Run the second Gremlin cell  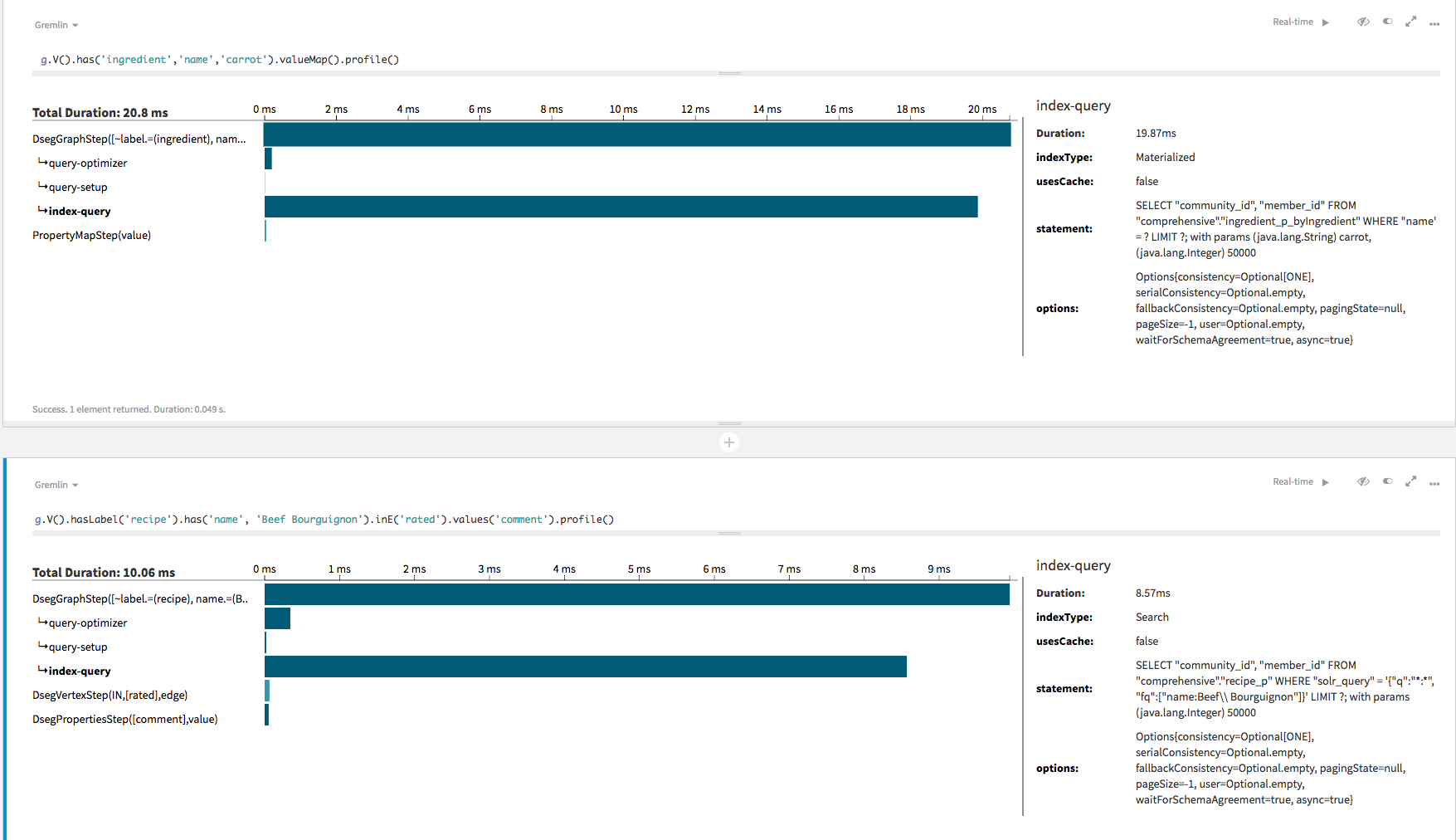coord(1325,482)
